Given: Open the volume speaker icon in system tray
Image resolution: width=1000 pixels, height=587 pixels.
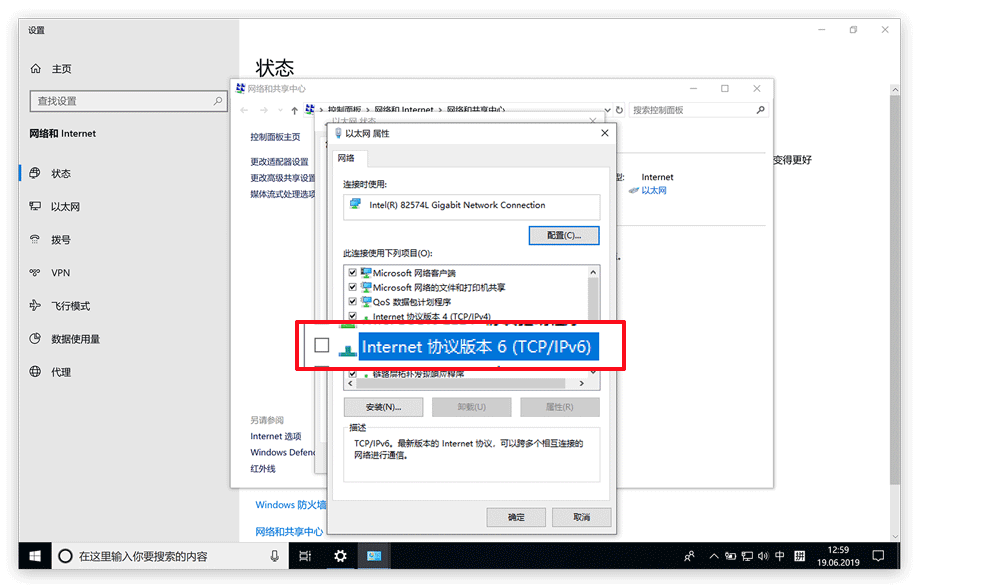Looking at the screenshot, I should 764,555.
